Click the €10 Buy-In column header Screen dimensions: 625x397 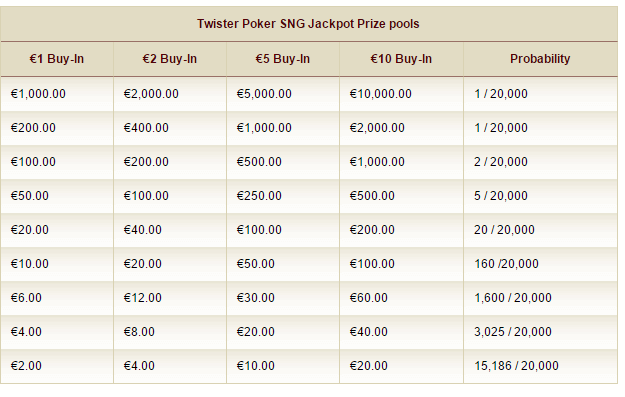pos(401,59)
